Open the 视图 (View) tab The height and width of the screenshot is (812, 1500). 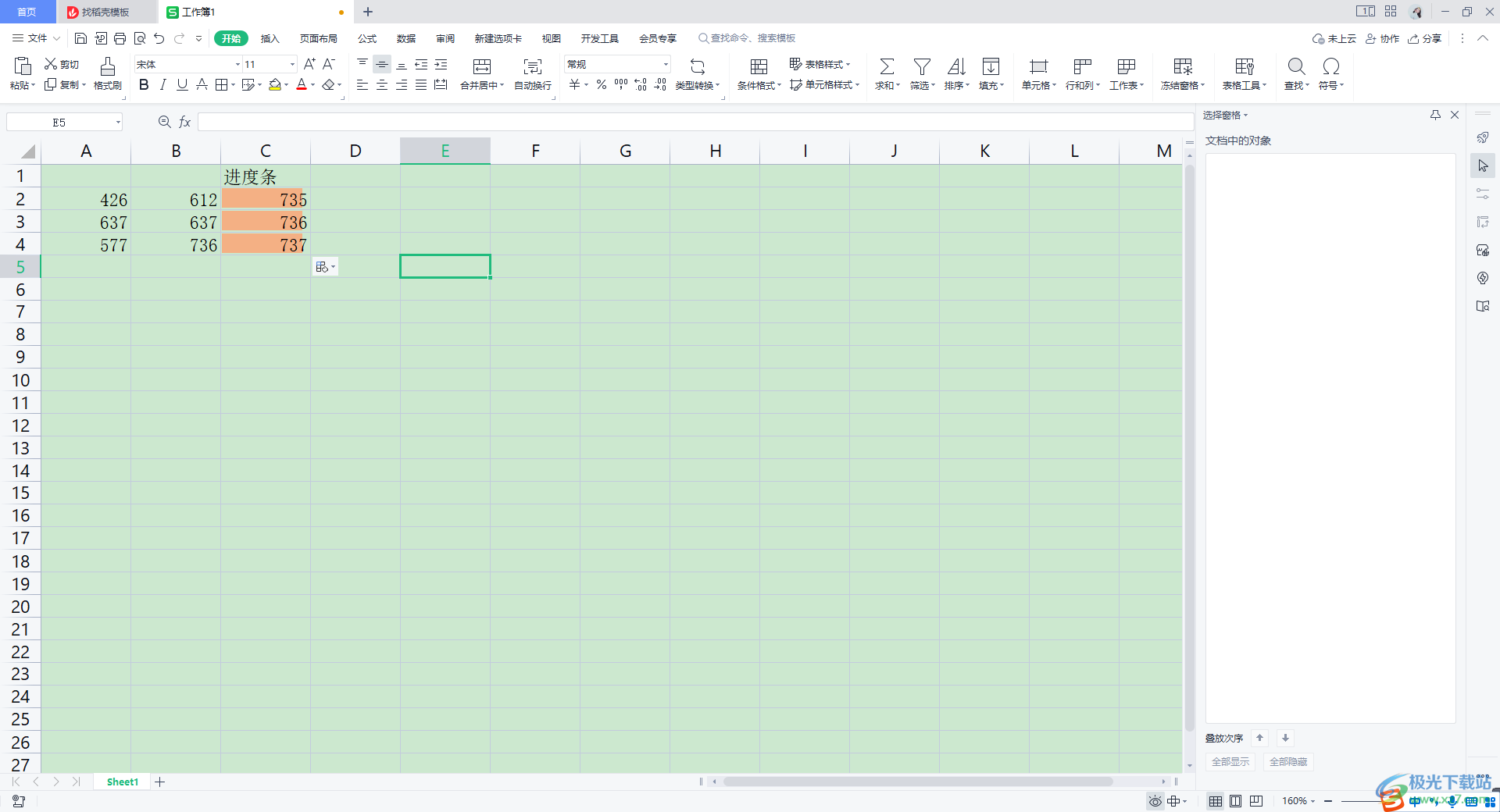[552, 38]
